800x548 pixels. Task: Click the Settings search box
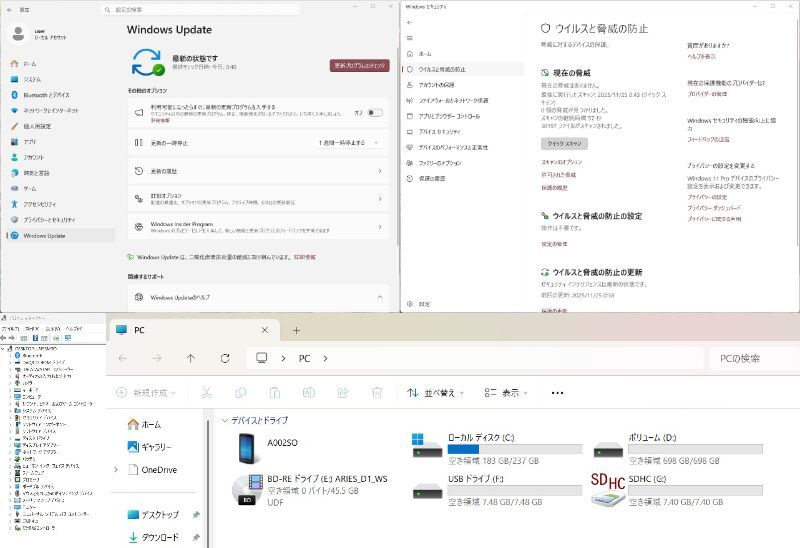(200, 10)
